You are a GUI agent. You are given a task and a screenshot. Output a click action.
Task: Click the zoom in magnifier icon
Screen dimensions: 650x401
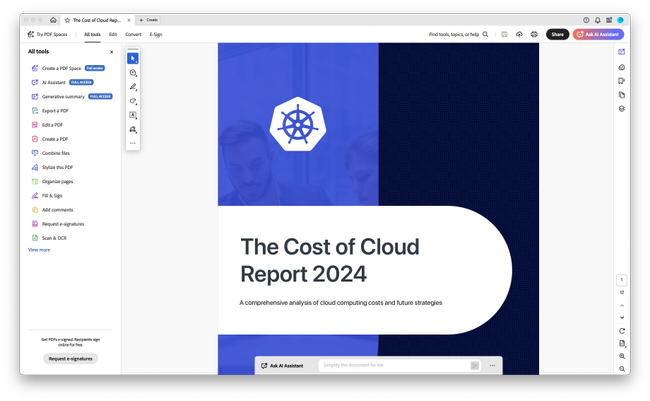point(622,356)
